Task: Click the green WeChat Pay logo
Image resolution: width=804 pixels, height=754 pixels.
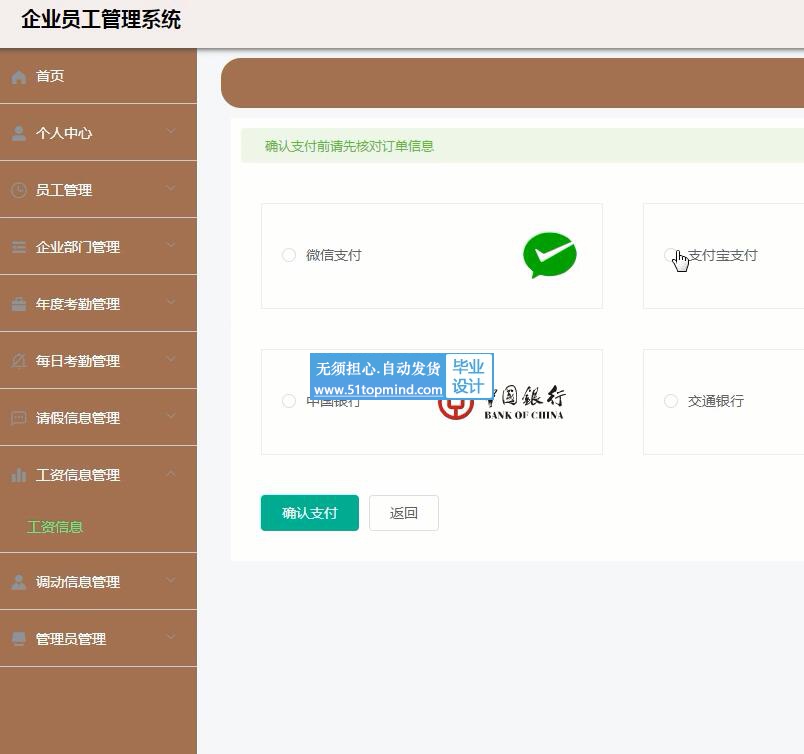Action: pyautogui.click(x=550, y=255)
